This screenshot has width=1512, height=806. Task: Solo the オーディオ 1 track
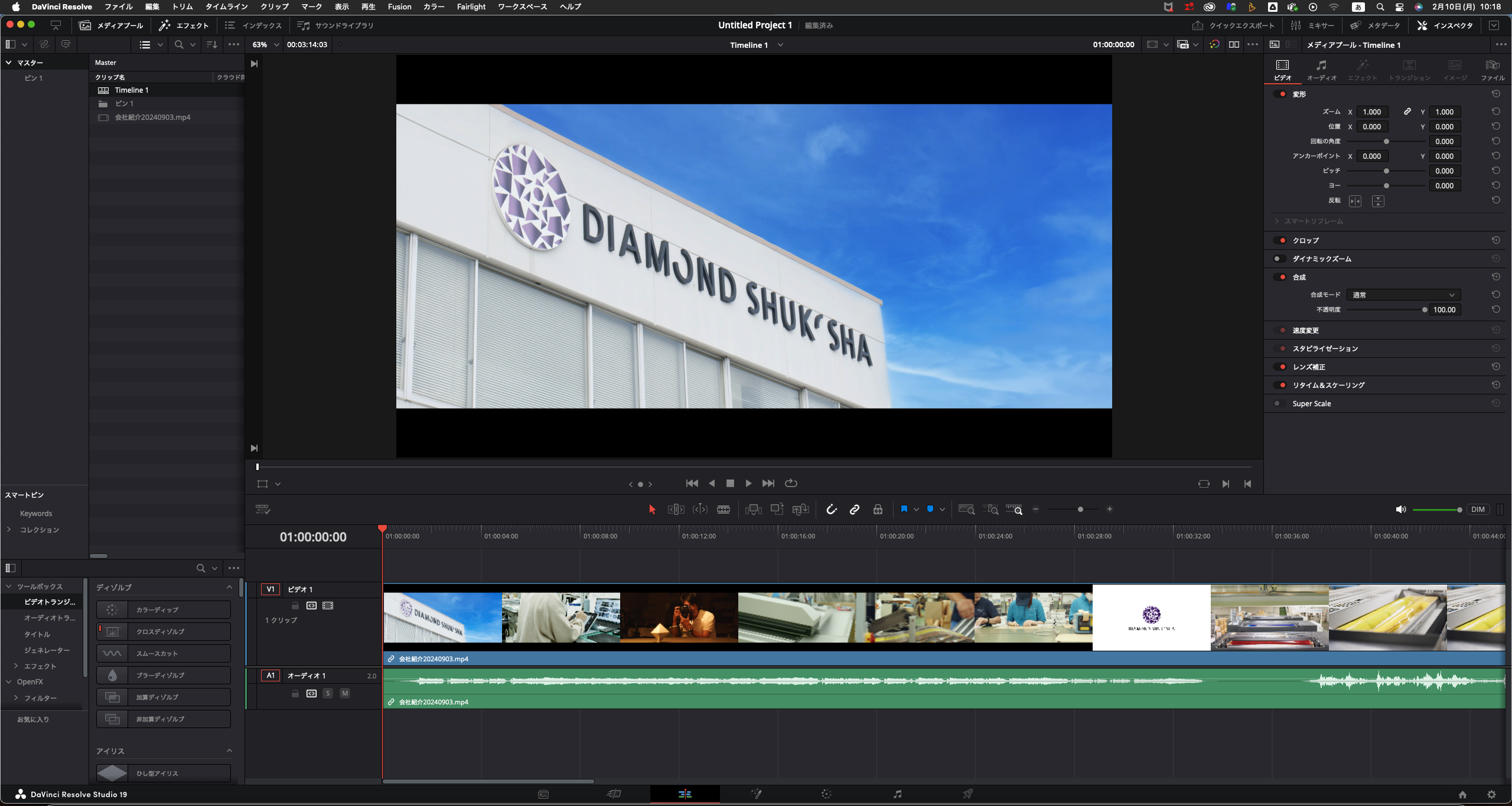[x=328, y=693]
